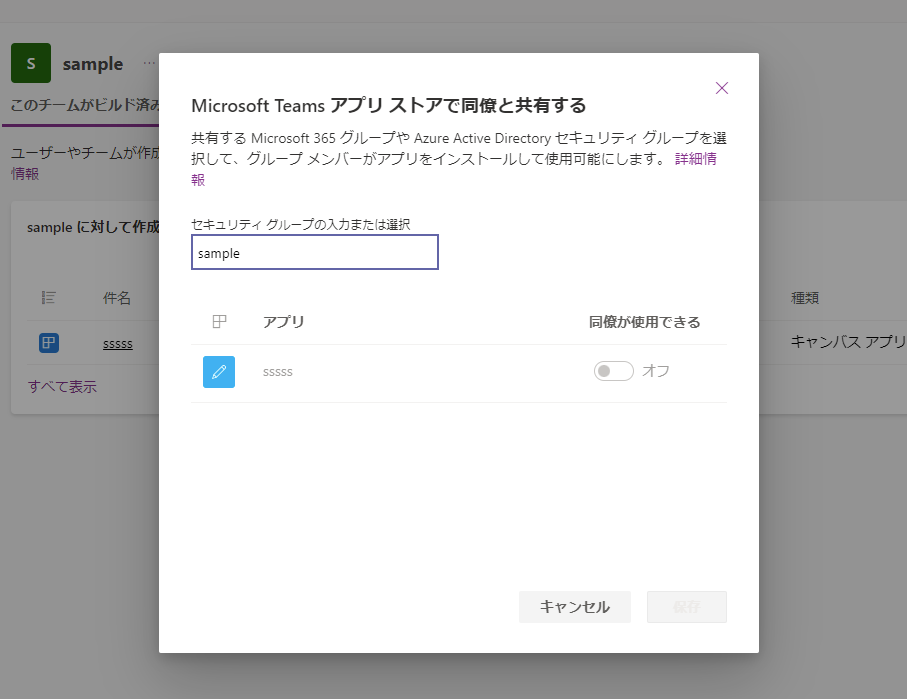907x699 pixels.
Task: Open the sssss link in background table
Action: click(x=118, y=344)
